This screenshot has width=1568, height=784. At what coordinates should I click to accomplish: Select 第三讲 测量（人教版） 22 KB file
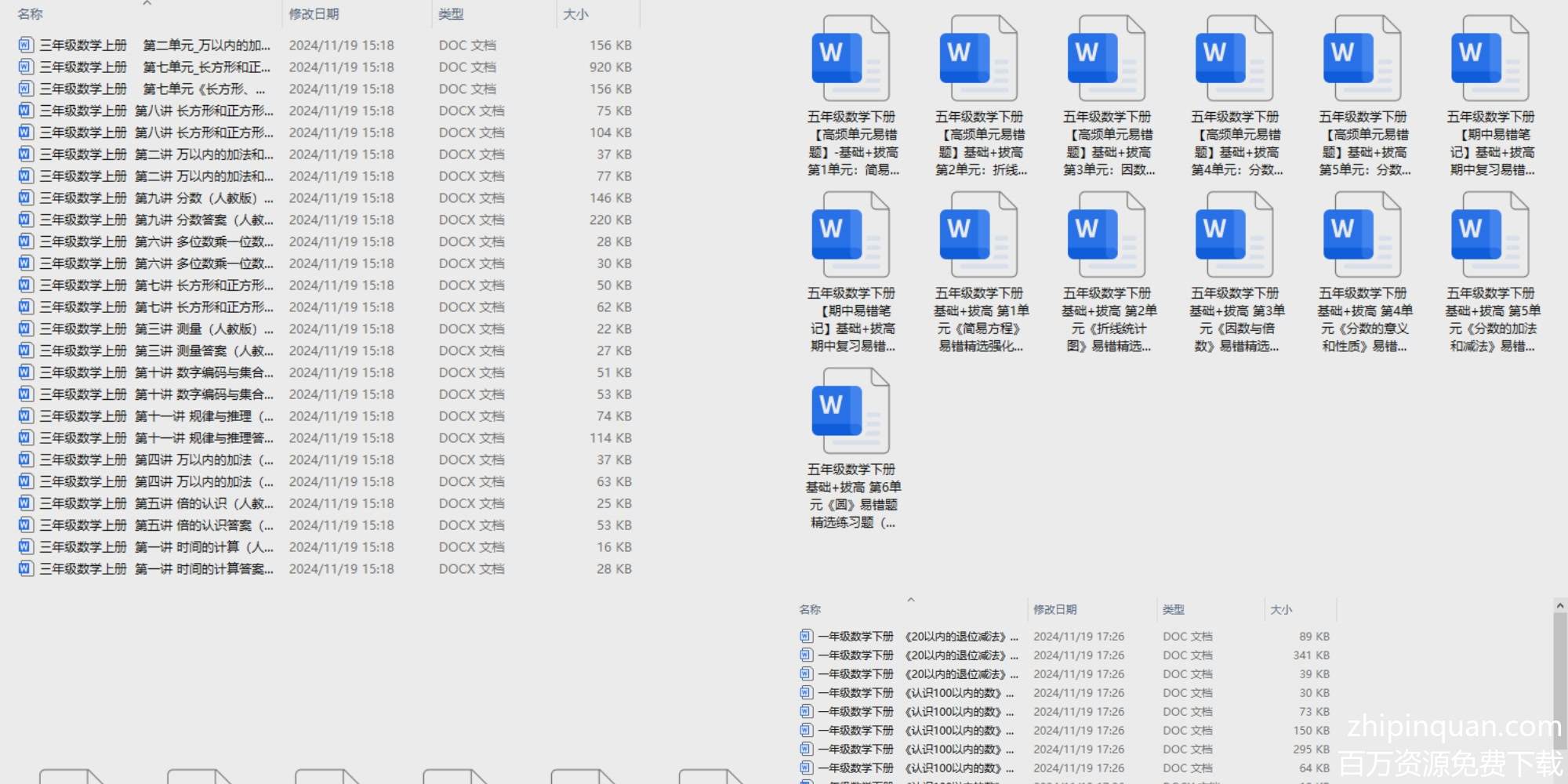click(x=157, y=328)
